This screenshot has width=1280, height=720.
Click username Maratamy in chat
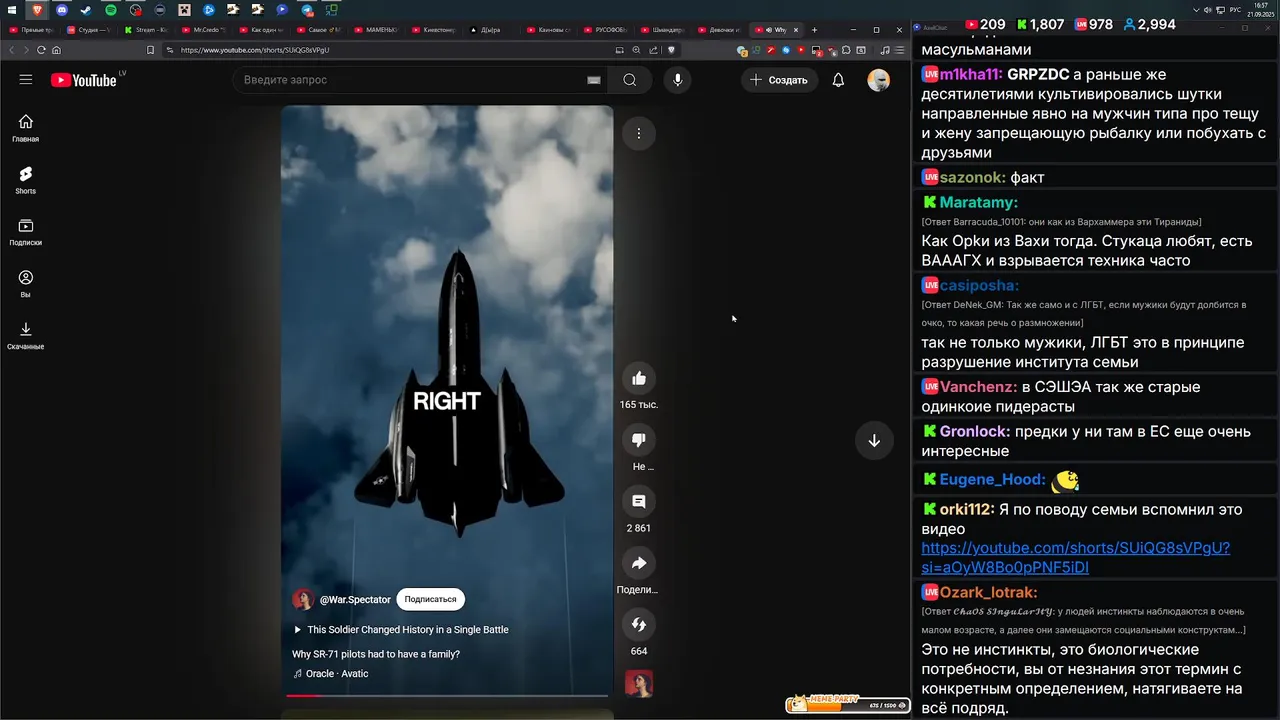978,202
